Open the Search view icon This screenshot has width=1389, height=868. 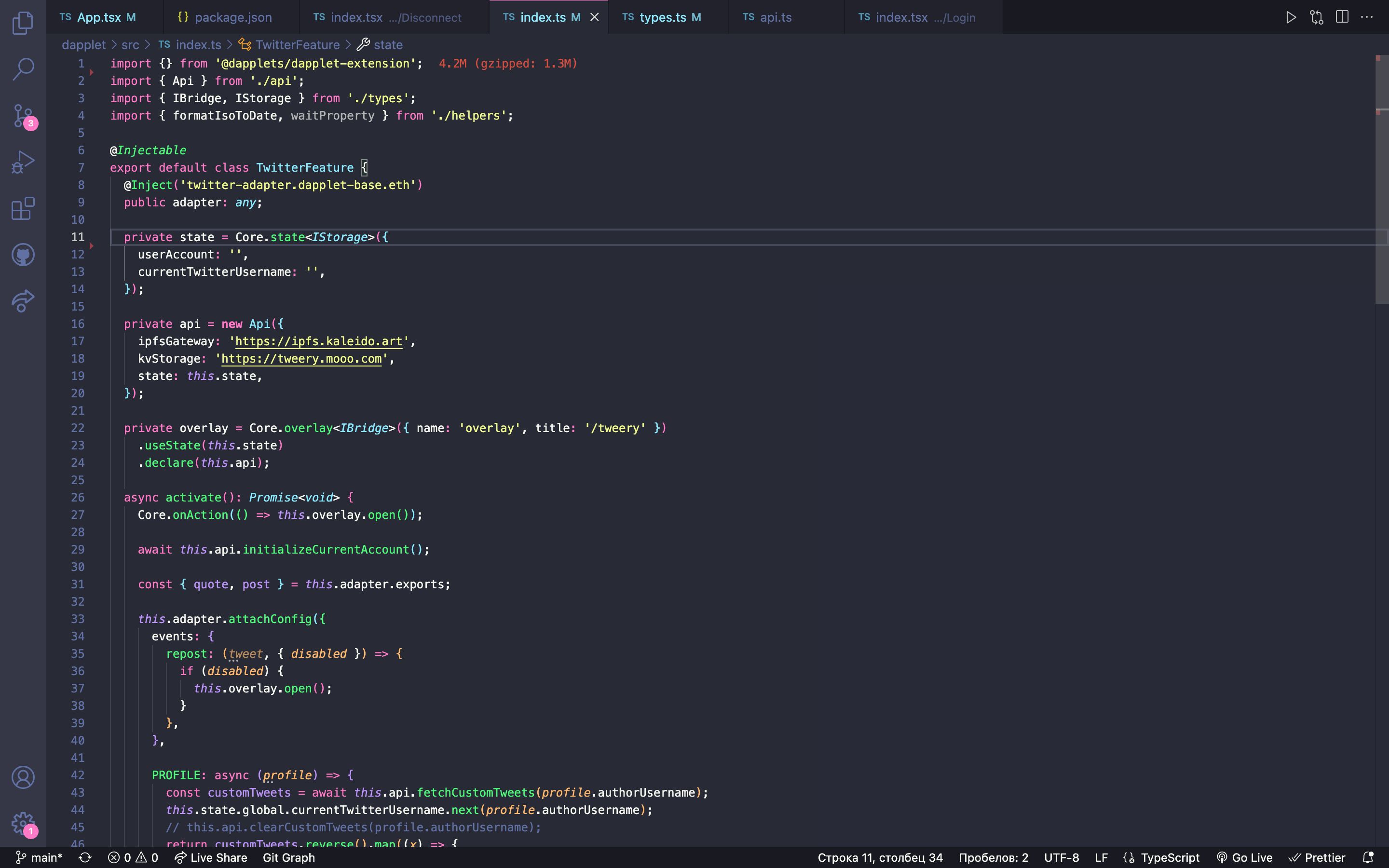tap(23, 69)
